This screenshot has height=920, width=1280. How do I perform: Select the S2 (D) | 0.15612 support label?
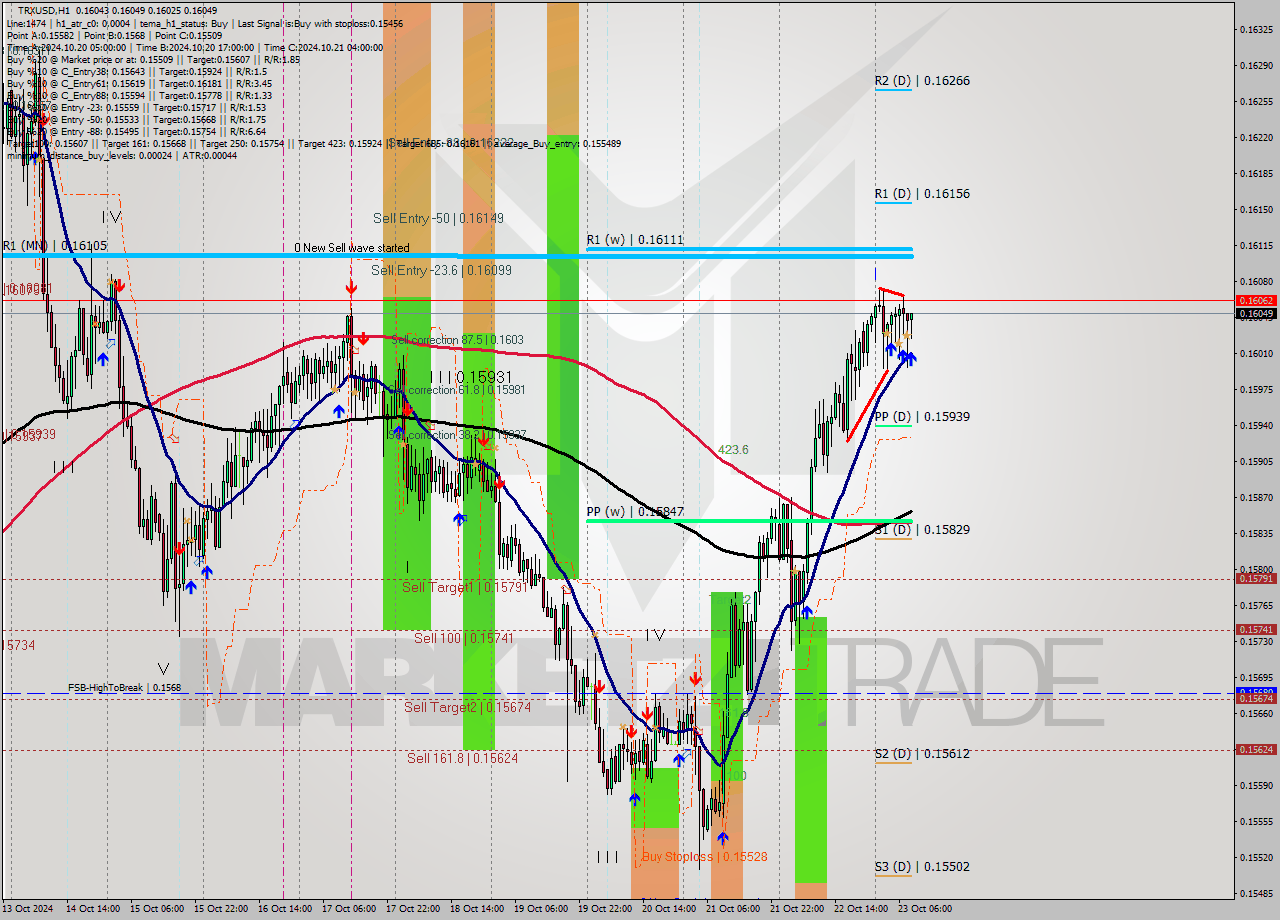922,754
